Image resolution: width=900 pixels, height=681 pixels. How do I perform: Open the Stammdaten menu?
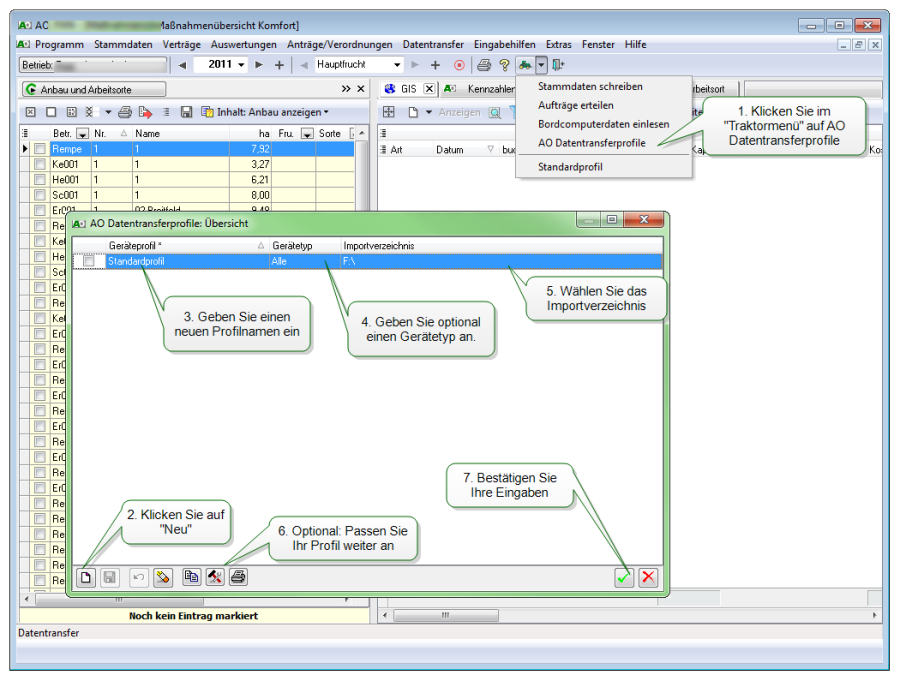(x=123, y=45)
